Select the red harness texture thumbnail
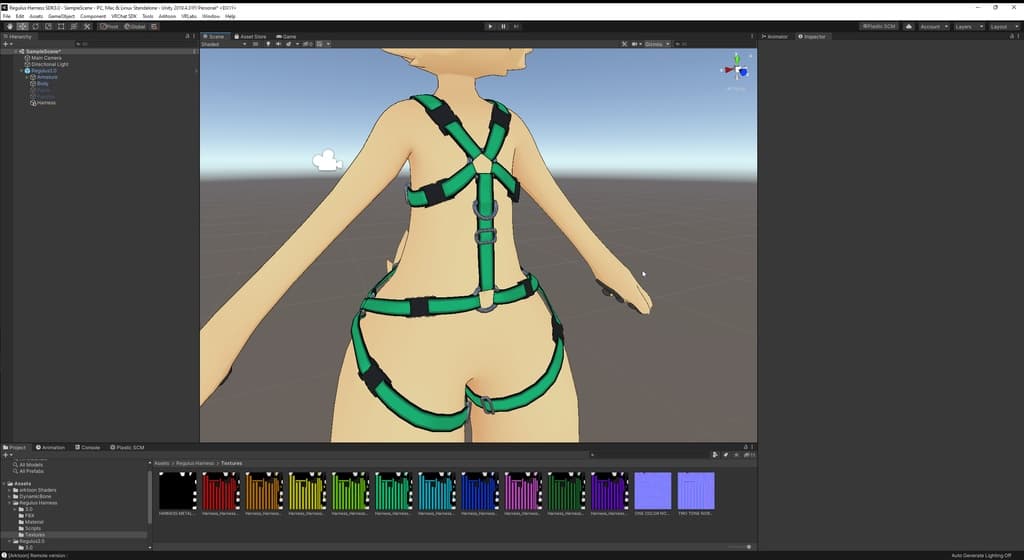 tap(220, 491)
